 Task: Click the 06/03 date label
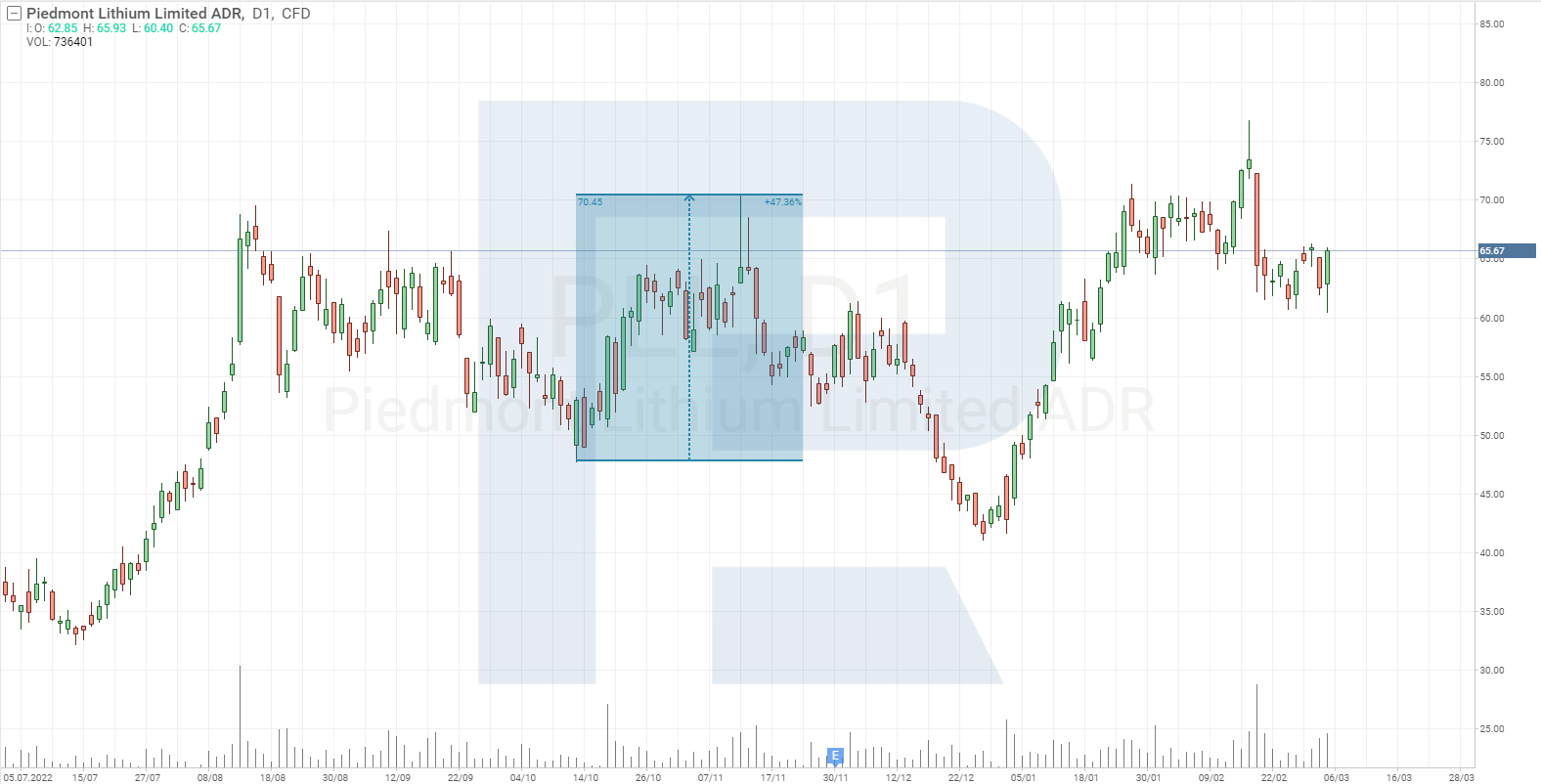(1337, 778)
